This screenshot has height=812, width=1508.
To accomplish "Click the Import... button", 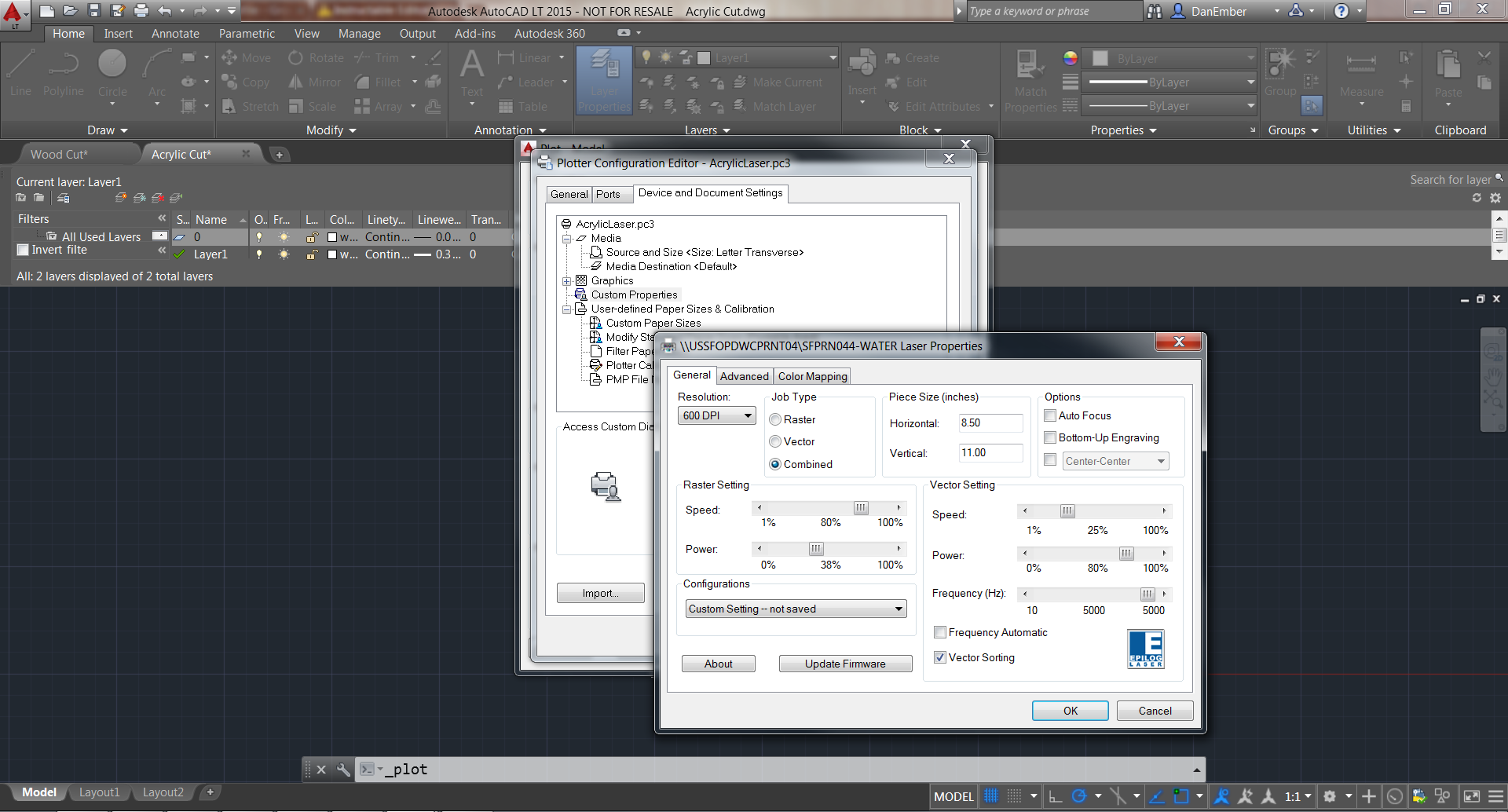I will point(600,593).
